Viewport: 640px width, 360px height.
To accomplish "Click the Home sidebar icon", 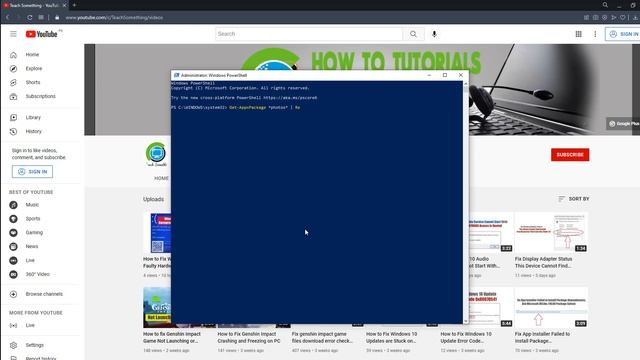I will point(13,55).
